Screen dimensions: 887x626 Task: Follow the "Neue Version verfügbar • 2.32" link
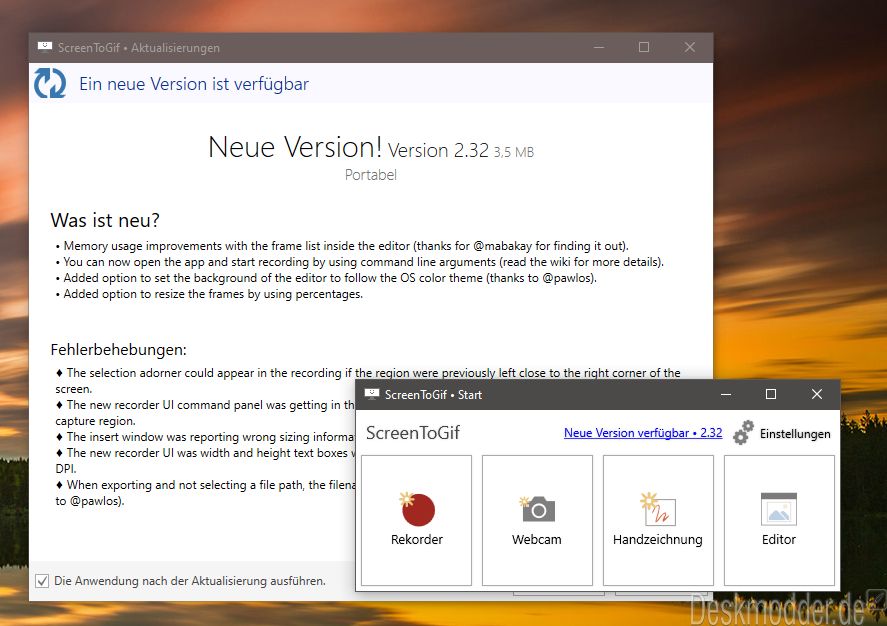(x=643, y=433)
